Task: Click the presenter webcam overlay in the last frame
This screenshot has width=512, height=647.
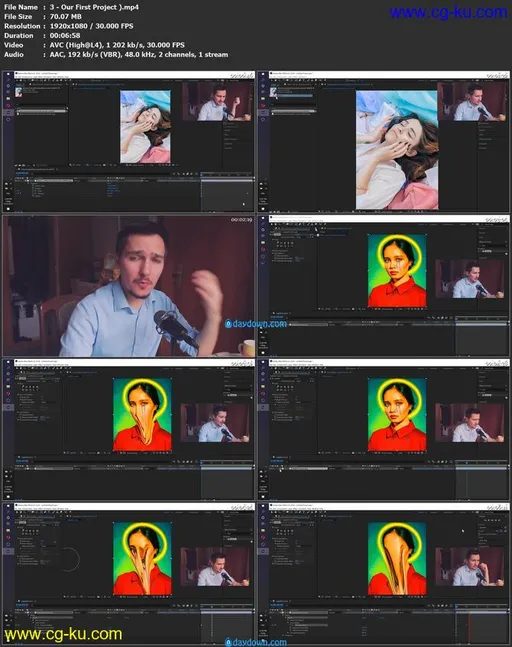Action: coord(470,567)
